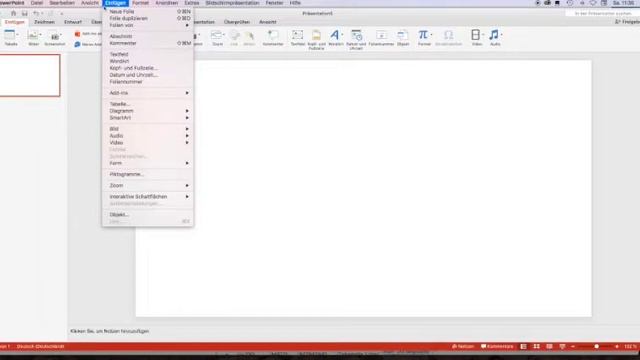Choose Folie duplizieren from the menu
Screen dimensions: 640x360
point(148,19)
